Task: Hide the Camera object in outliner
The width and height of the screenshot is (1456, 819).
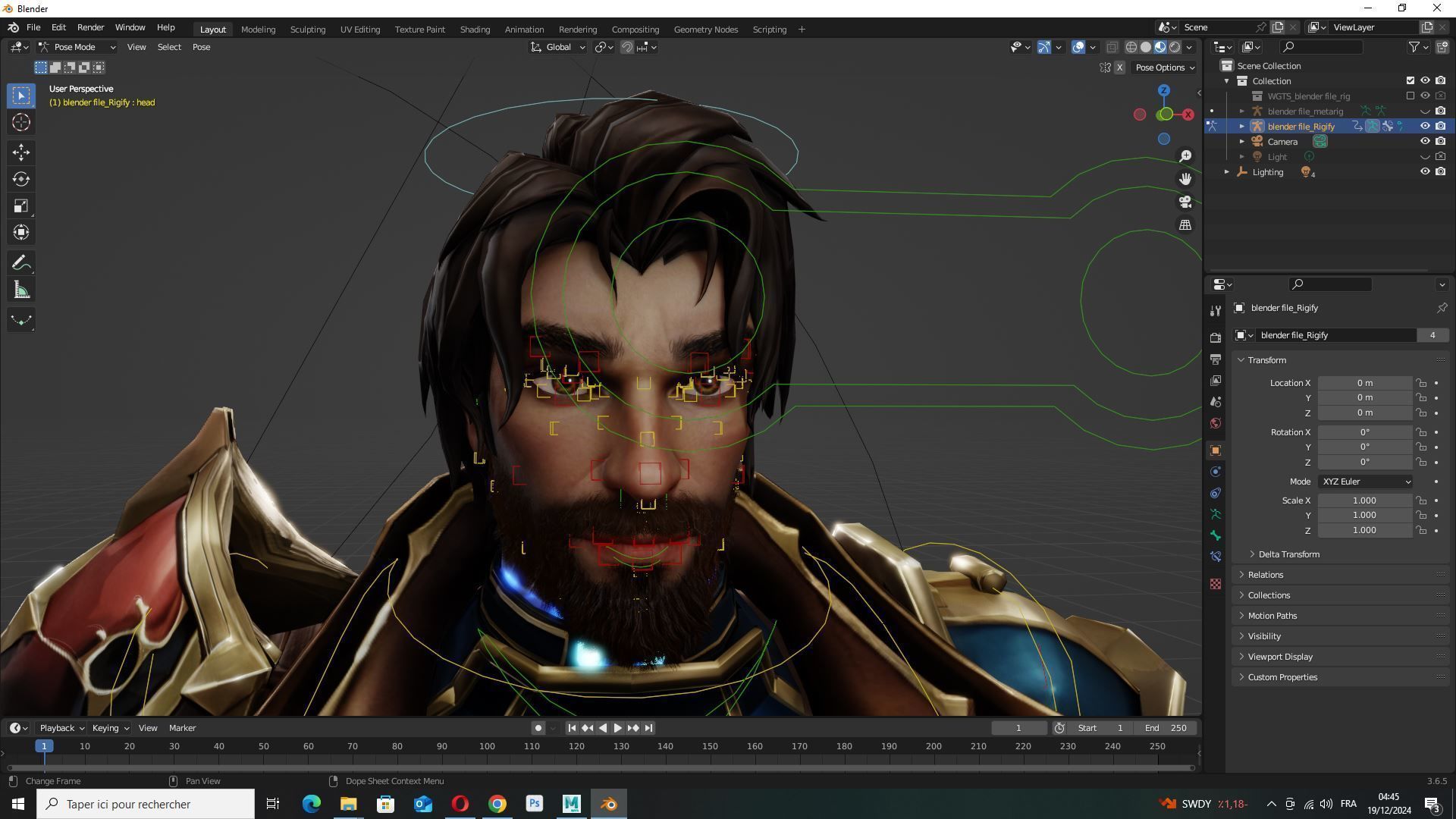Action: (x=1425, y=142)
